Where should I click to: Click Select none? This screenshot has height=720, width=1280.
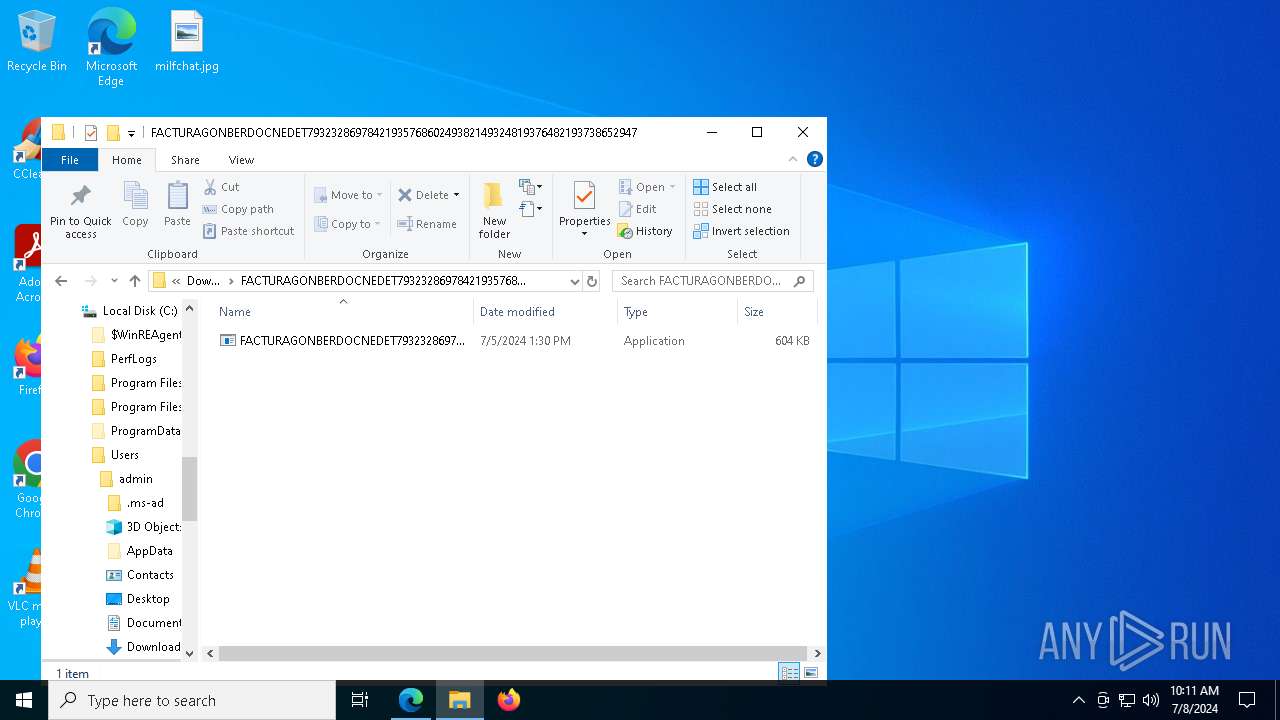tap(732, 209)
